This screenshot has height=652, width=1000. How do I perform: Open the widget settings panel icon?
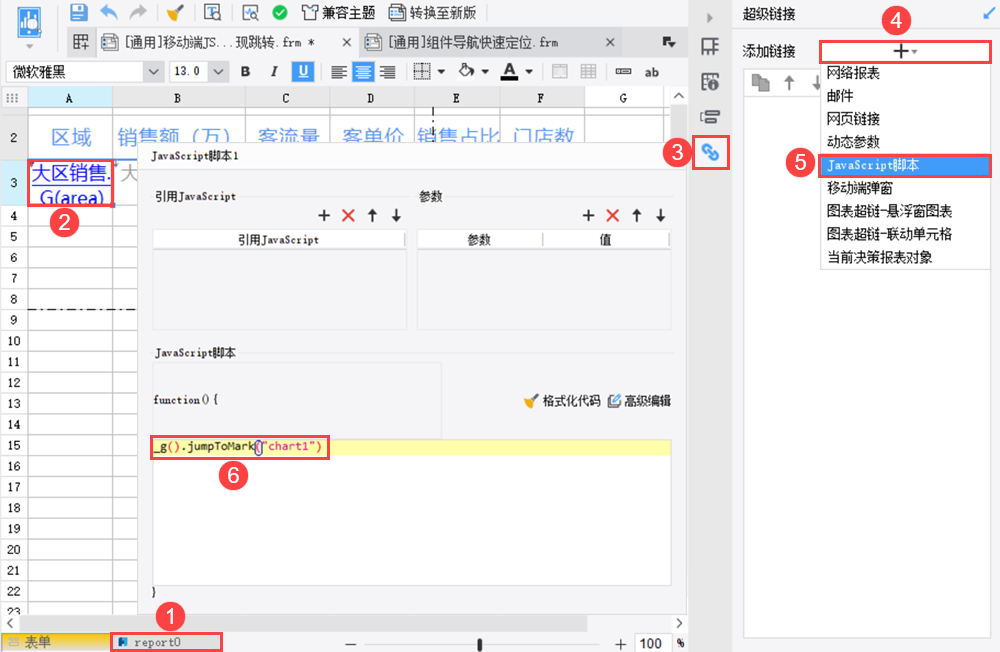pos(710,117)
